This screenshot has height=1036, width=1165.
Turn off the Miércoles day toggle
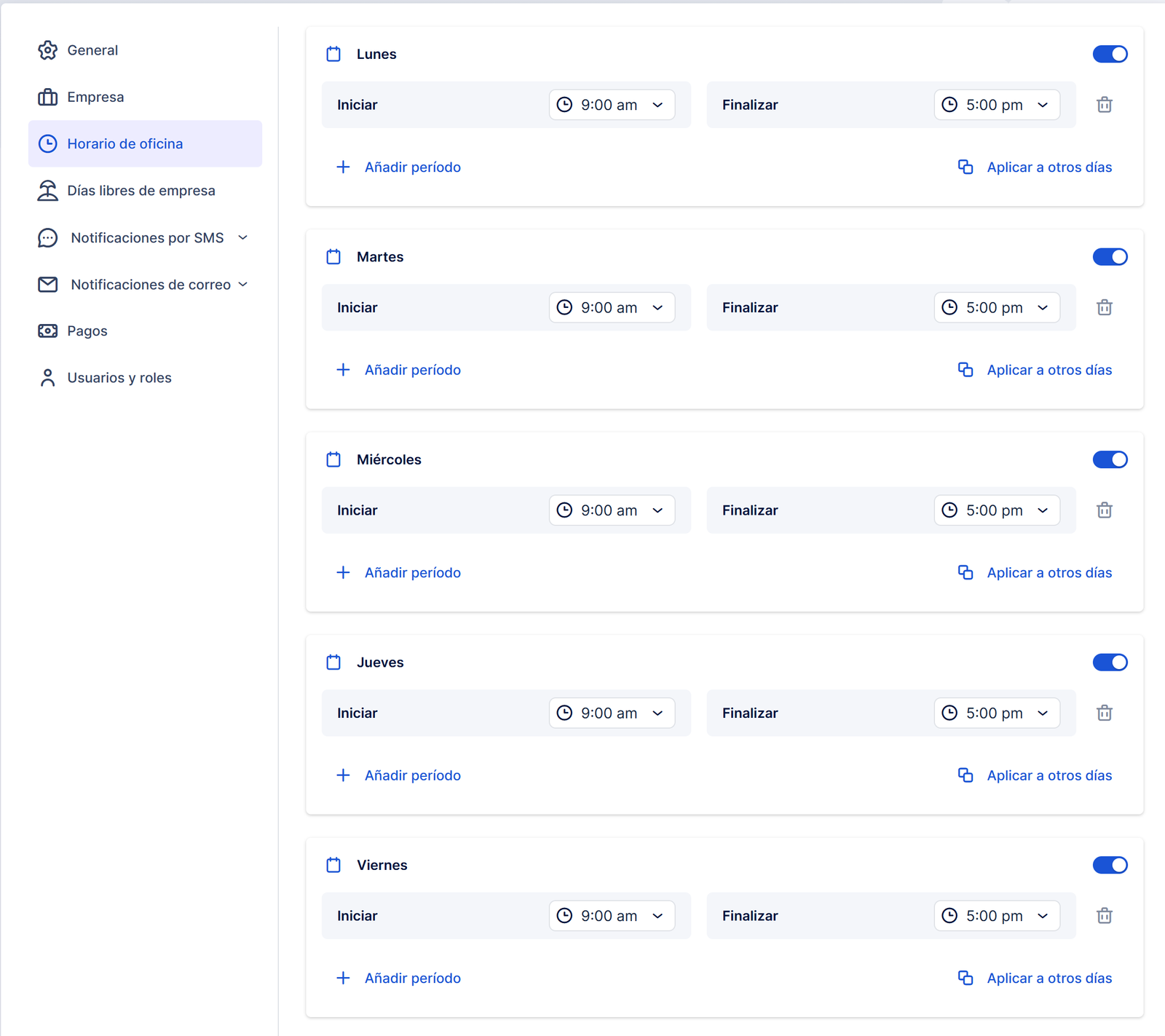[1110, 459]
